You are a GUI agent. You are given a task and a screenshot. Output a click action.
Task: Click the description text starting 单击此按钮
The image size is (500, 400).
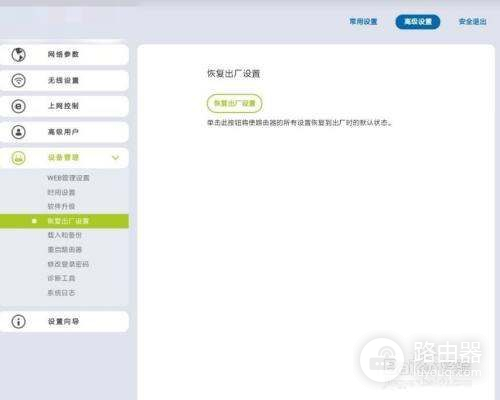coord(300,123)
